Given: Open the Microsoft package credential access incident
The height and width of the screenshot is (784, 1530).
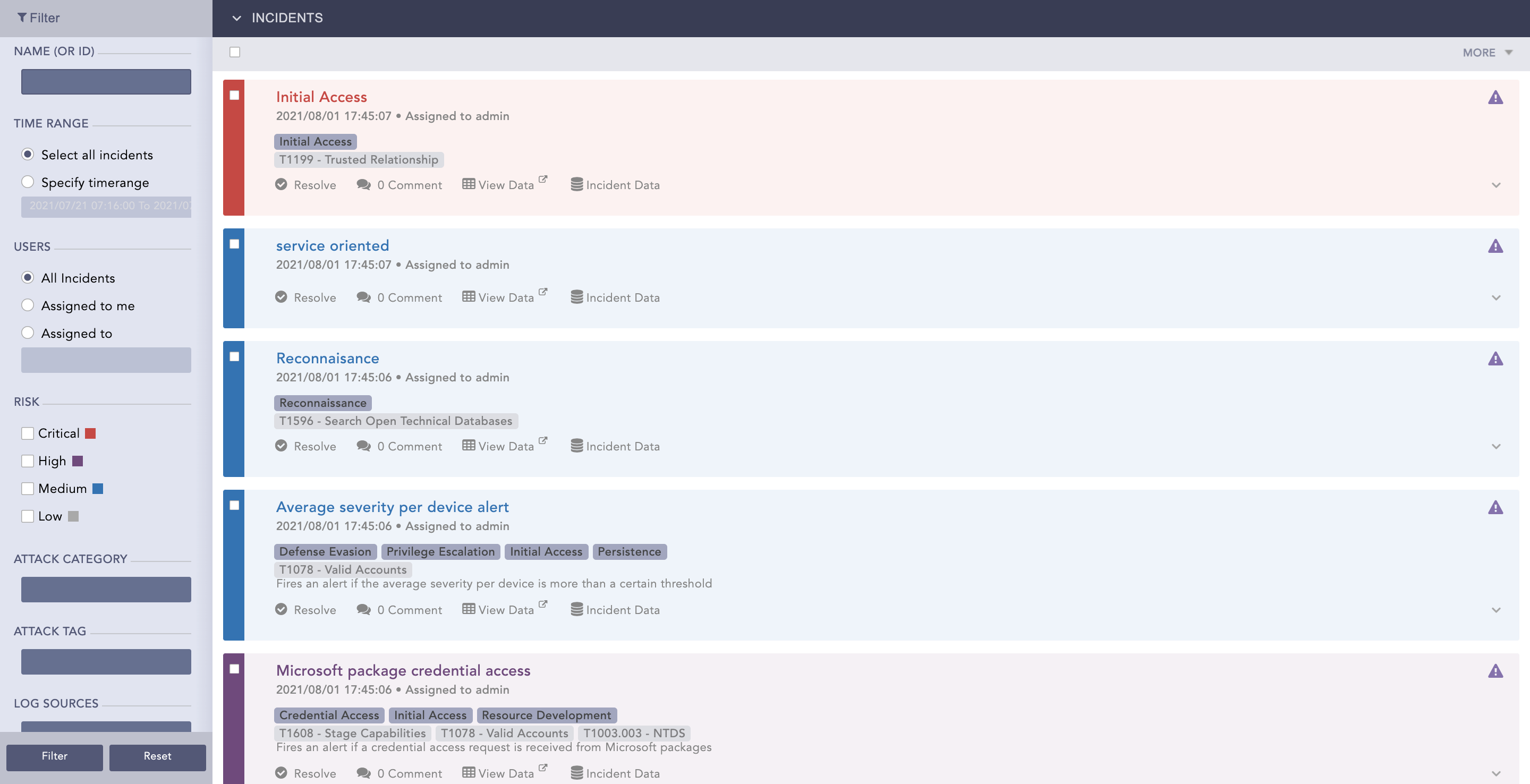Looking at the screenshot, I should pyautogui.click(x=403, y=670).
